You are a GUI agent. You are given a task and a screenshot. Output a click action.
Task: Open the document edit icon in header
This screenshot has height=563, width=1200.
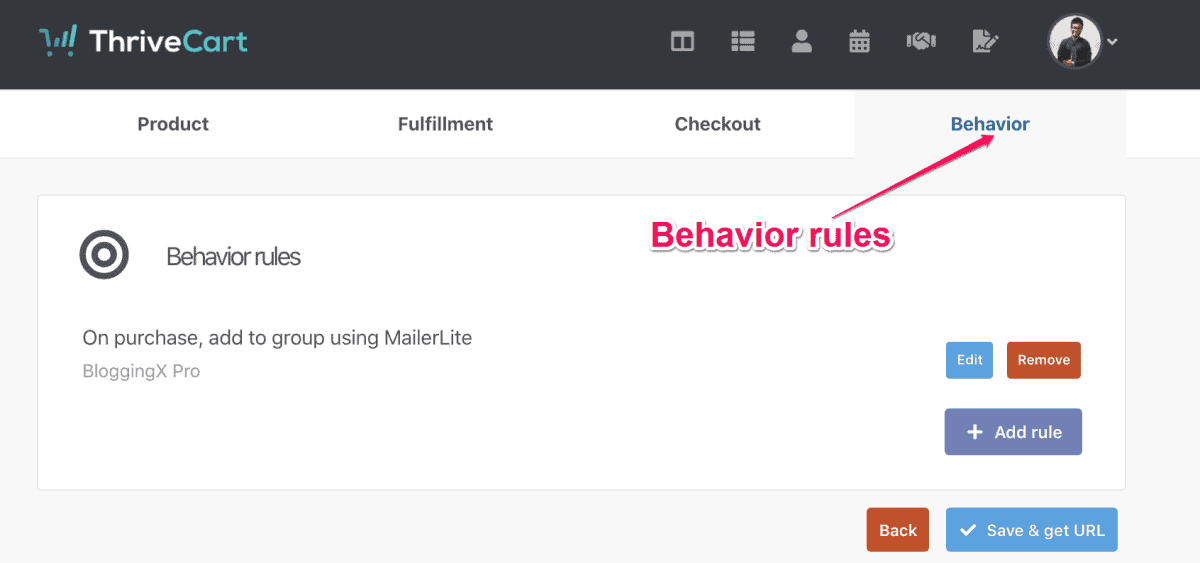tap(985, 41)
